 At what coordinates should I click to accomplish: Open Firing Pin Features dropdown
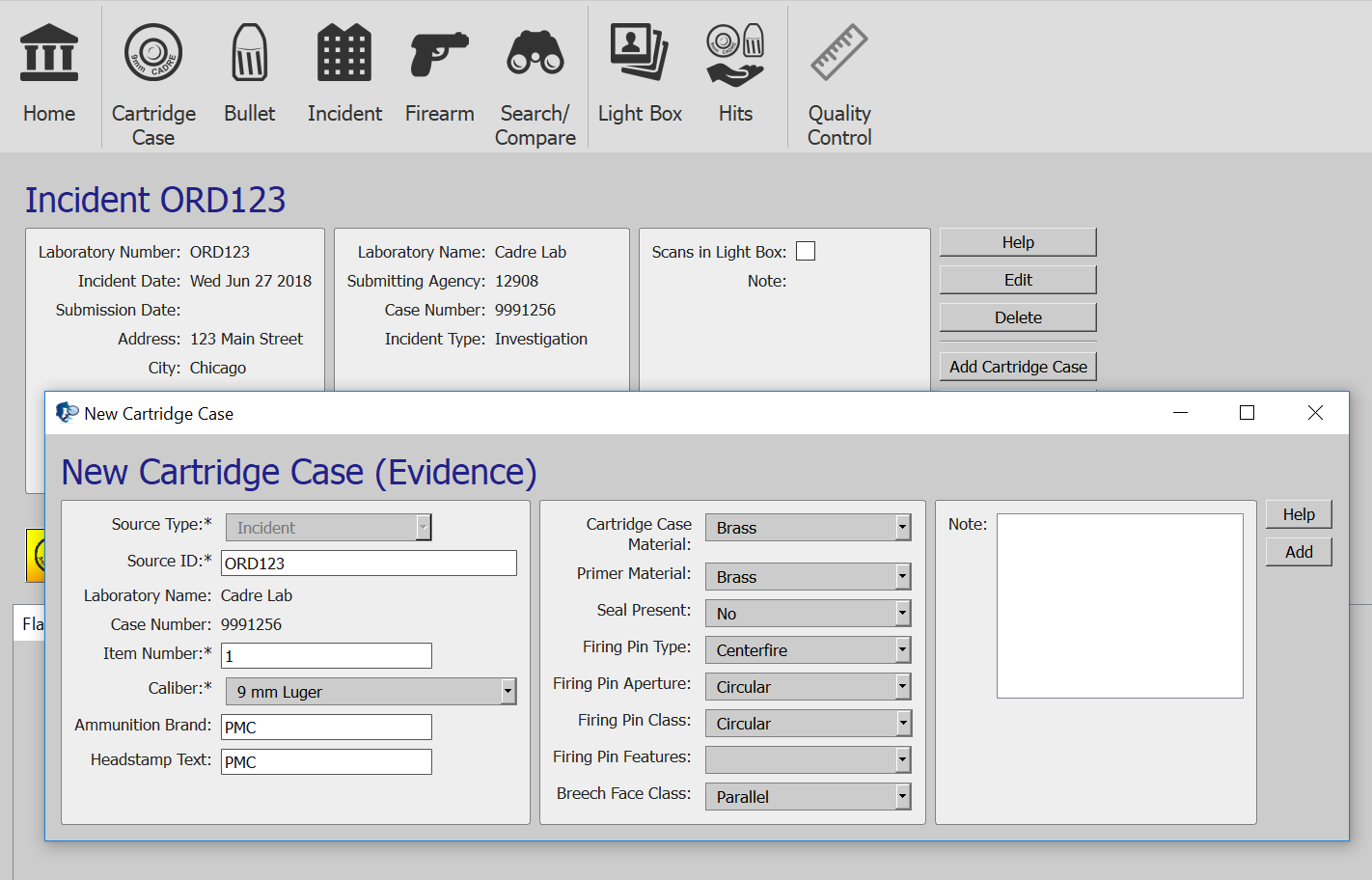(x=809, y=760)
